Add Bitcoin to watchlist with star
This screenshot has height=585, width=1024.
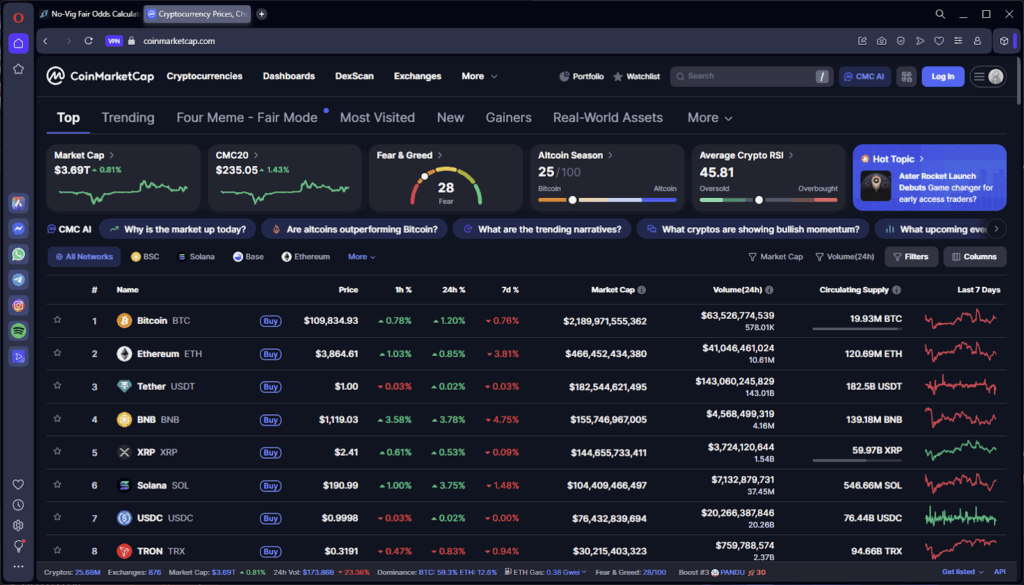(57, 320)
